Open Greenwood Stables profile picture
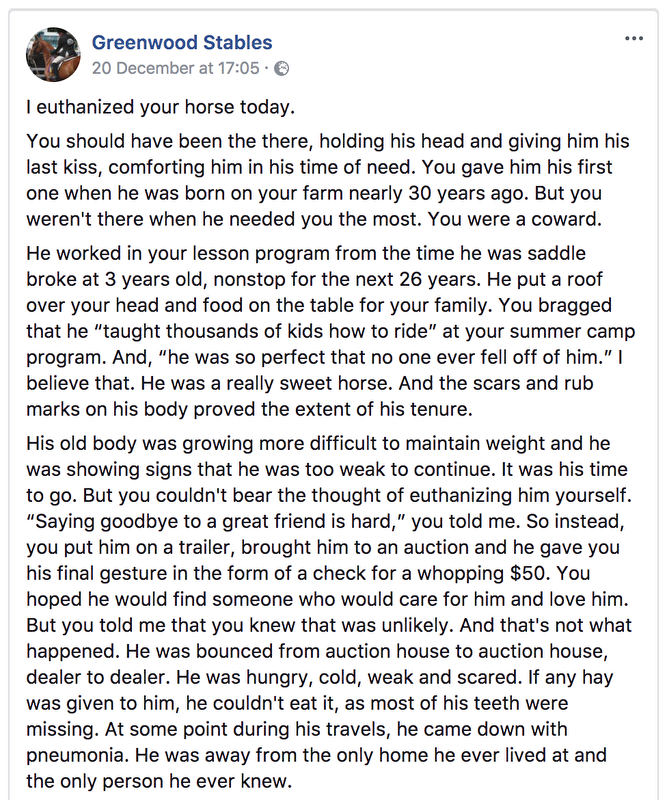 53,54
